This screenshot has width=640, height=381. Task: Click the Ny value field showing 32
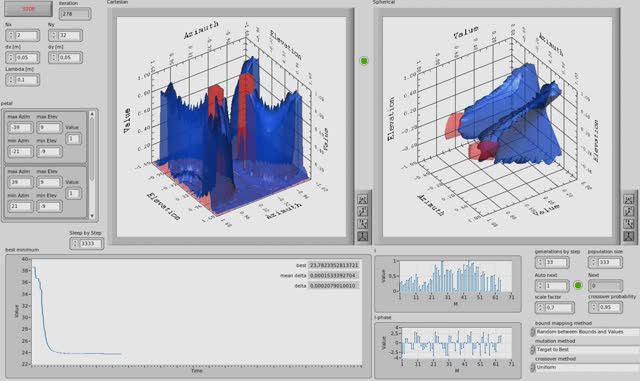point(69,36)
